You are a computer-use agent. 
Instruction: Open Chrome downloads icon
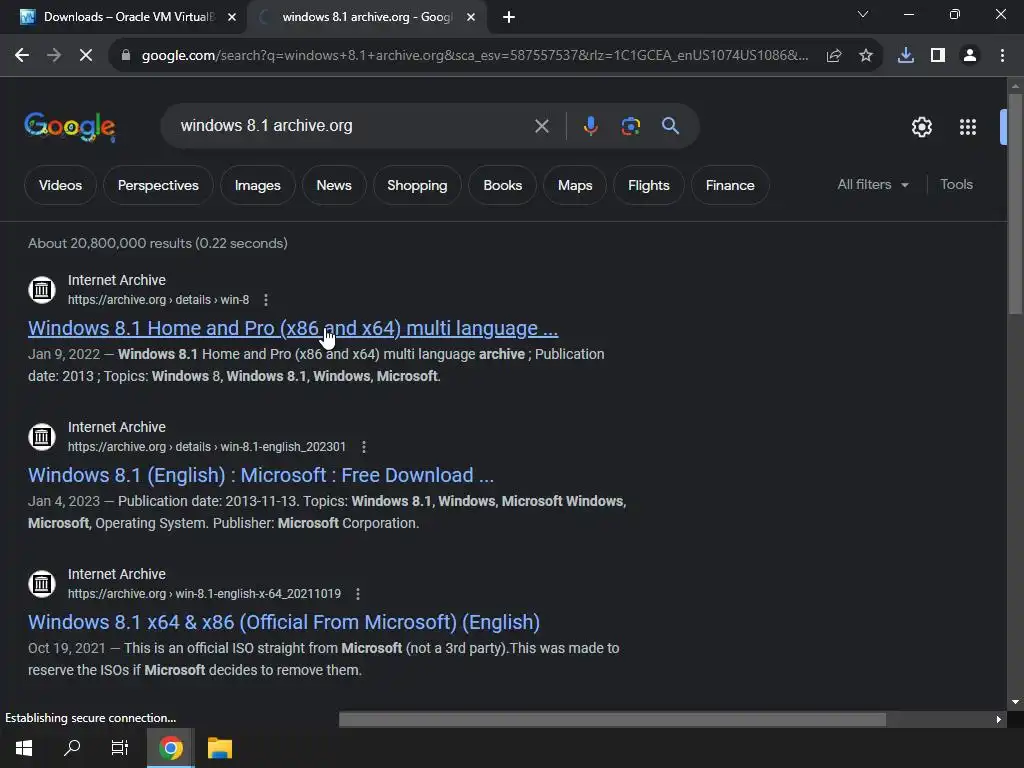point(906,56)
